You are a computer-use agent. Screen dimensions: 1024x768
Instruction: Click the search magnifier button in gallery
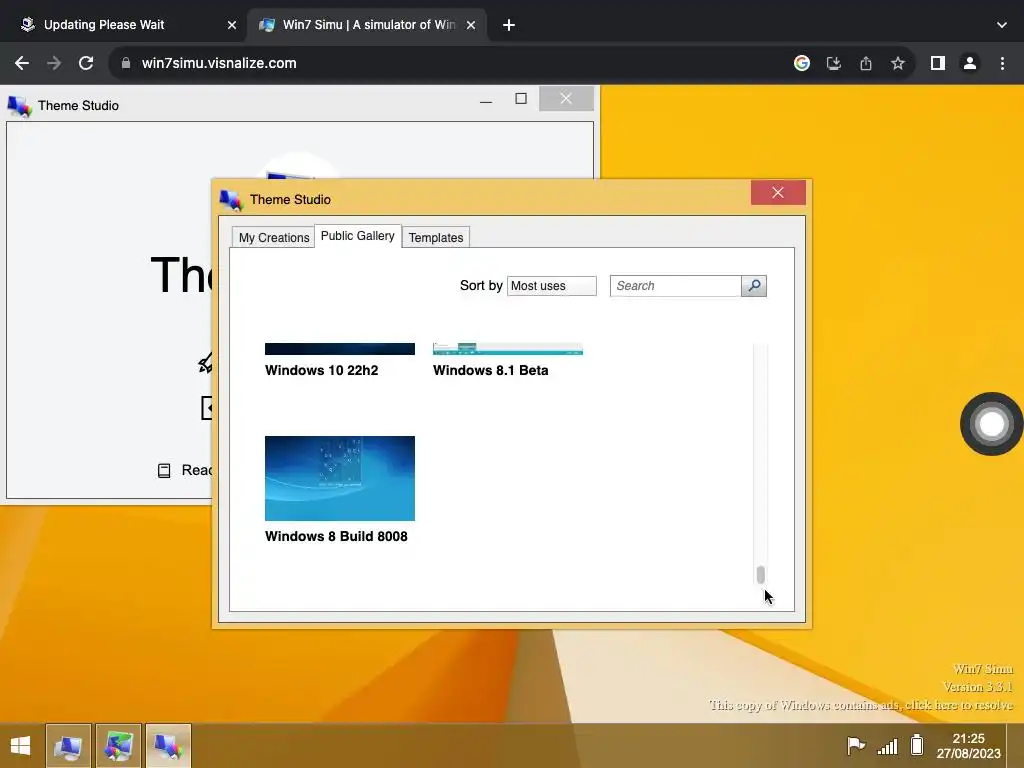click(x=754, y=285)
